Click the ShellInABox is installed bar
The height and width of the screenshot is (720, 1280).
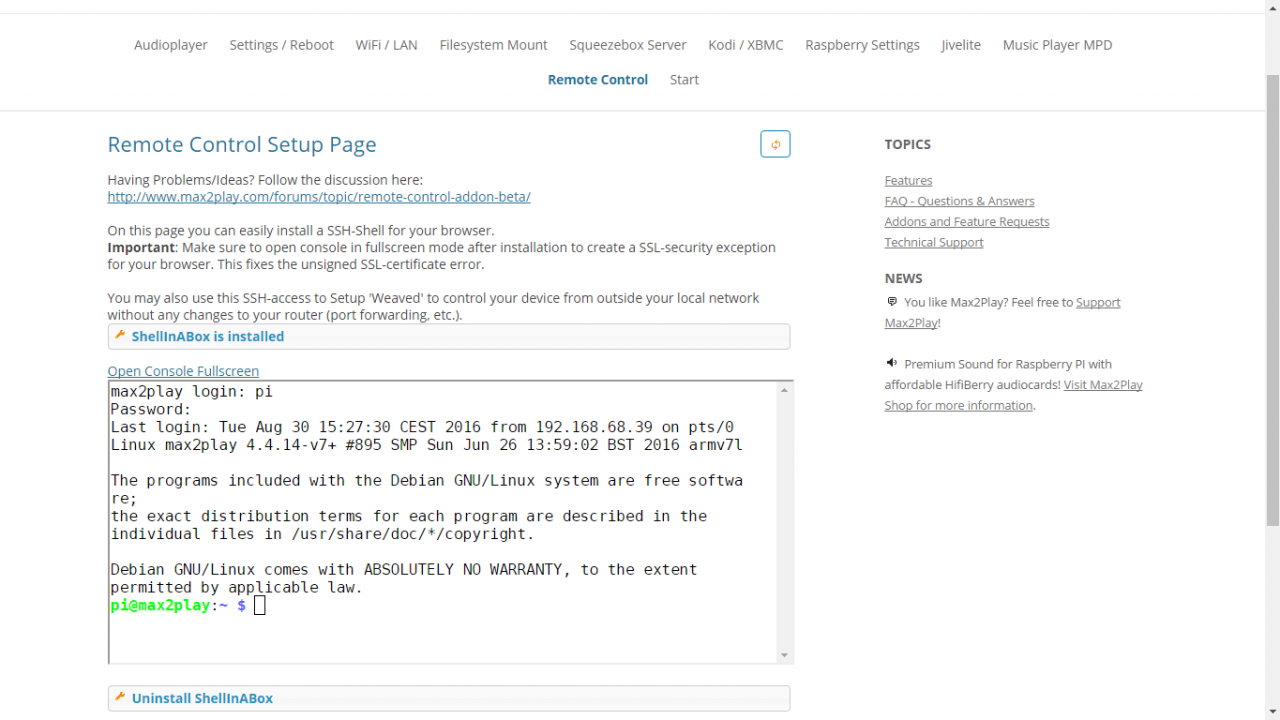[449, 336]
